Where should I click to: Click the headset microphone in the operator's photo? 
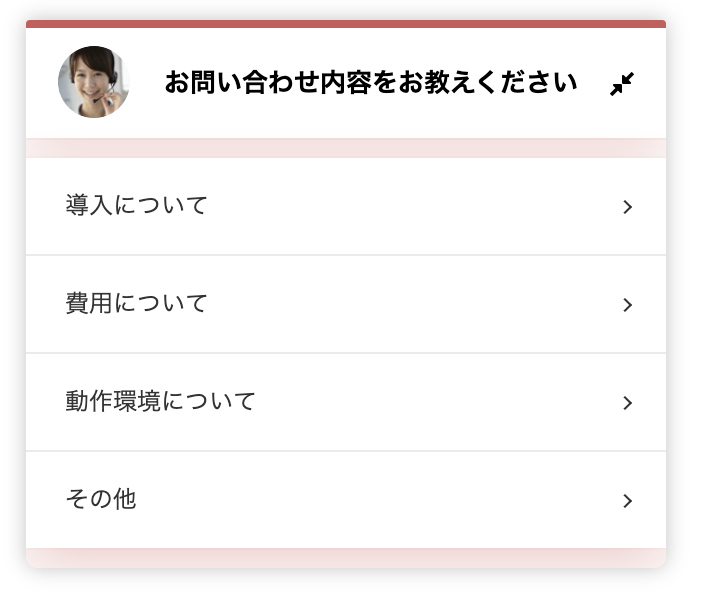[x=104, y=98]
